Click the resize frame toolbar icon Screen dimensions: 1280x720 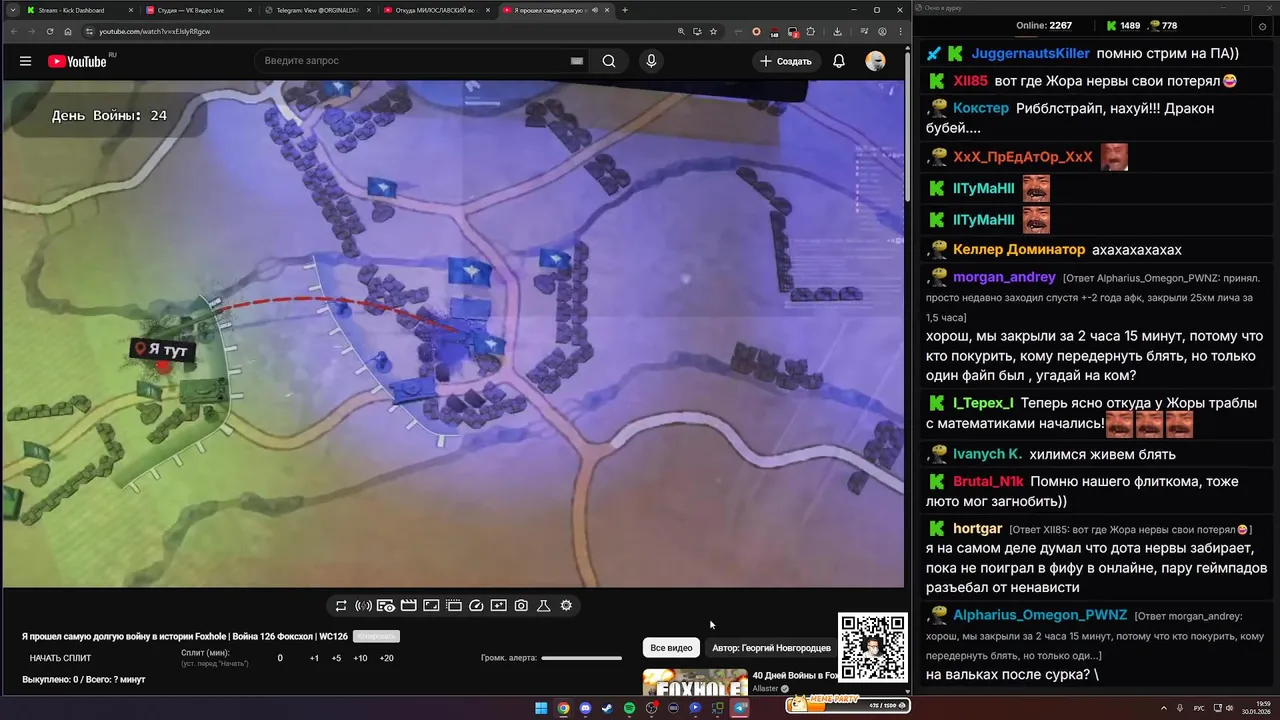(431, 605)
